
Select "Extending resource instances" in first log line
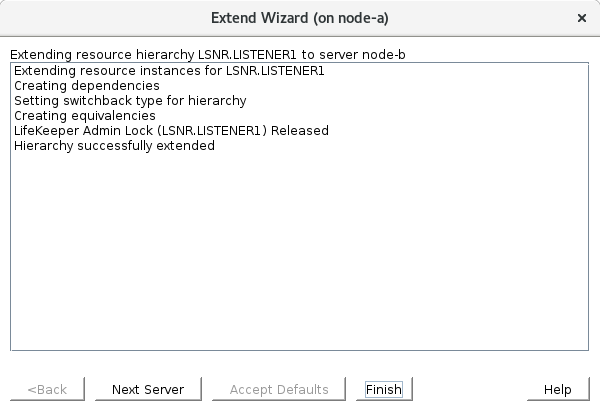tap(96, 71)
